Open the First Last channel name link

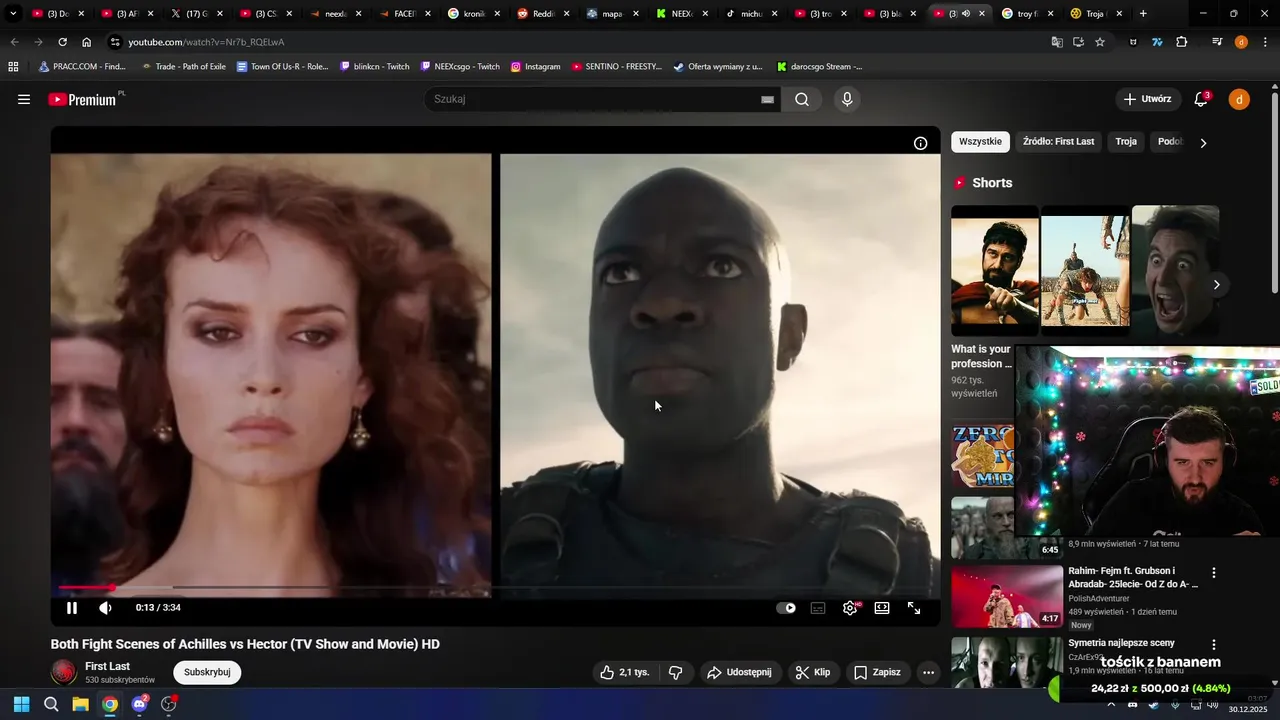pos(107,666)
